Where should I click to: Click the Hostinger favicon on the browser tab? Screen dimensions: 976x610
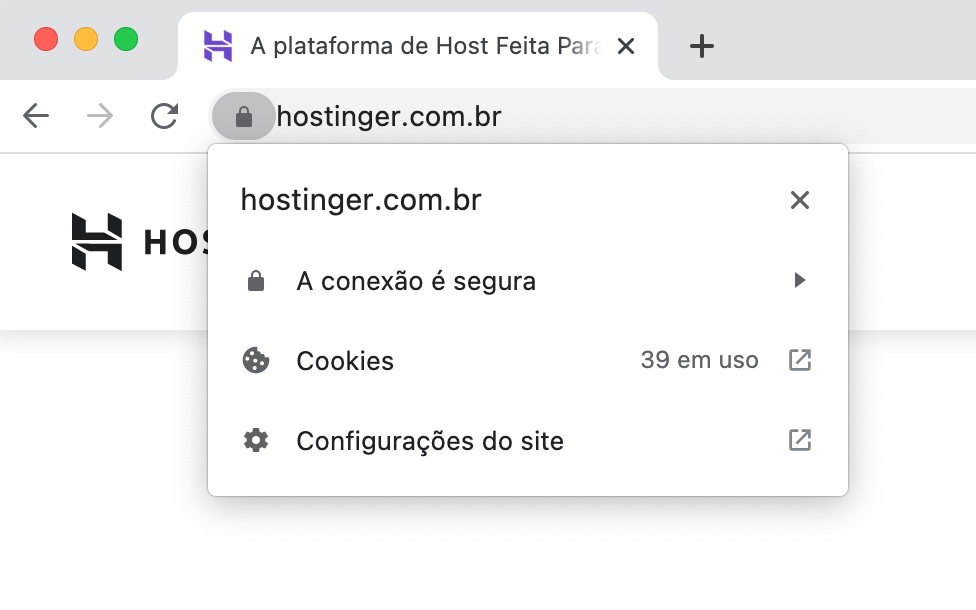pos(216,45)
